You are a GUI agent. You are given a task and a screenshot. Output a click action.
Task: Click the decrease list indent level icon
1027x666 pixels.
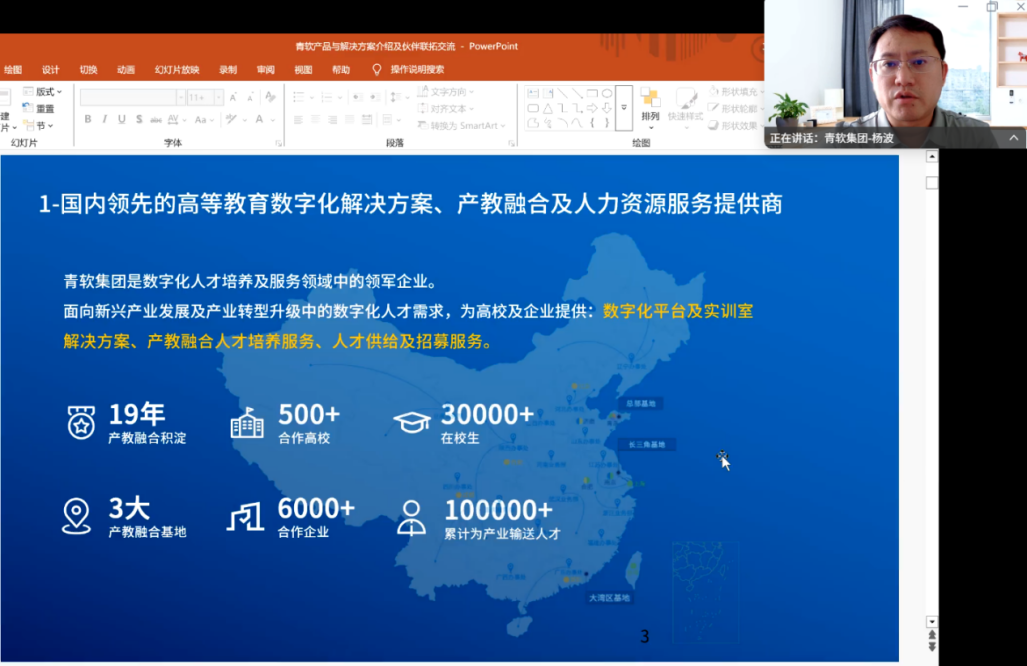[x=358, y=98]
